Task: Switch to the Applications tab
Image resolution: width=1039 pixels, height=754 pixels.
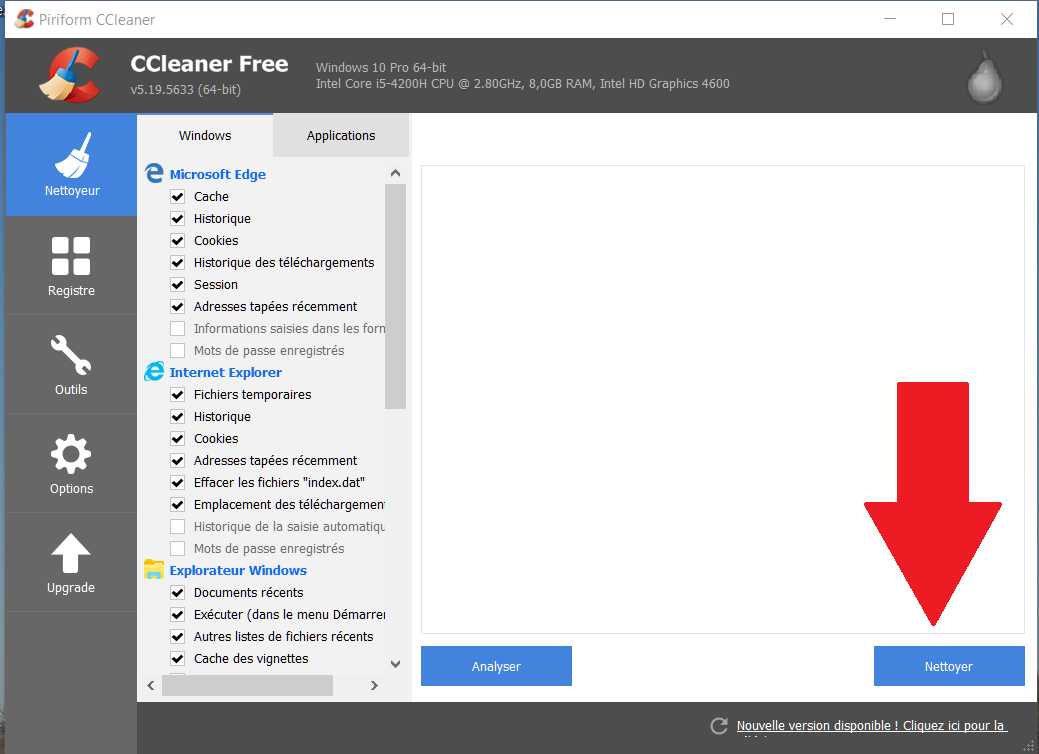Action: (341, 135)
